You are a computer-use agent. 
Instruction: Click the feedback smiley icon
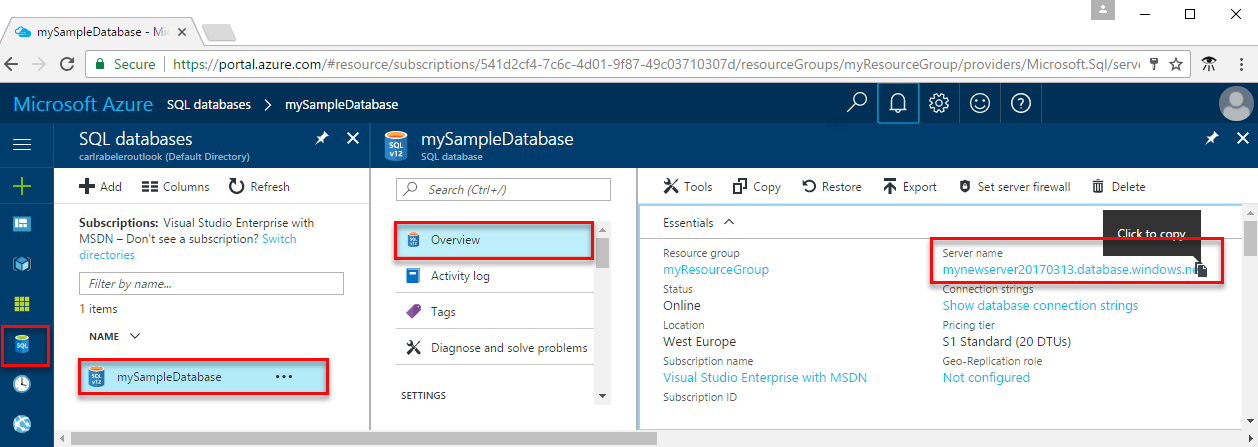point(979,104)
